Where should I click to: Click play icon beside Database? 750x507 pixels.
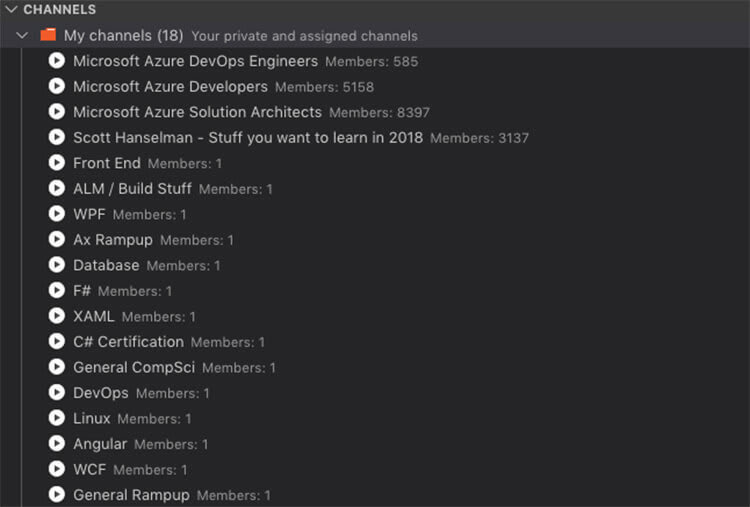tap(56, 265)
